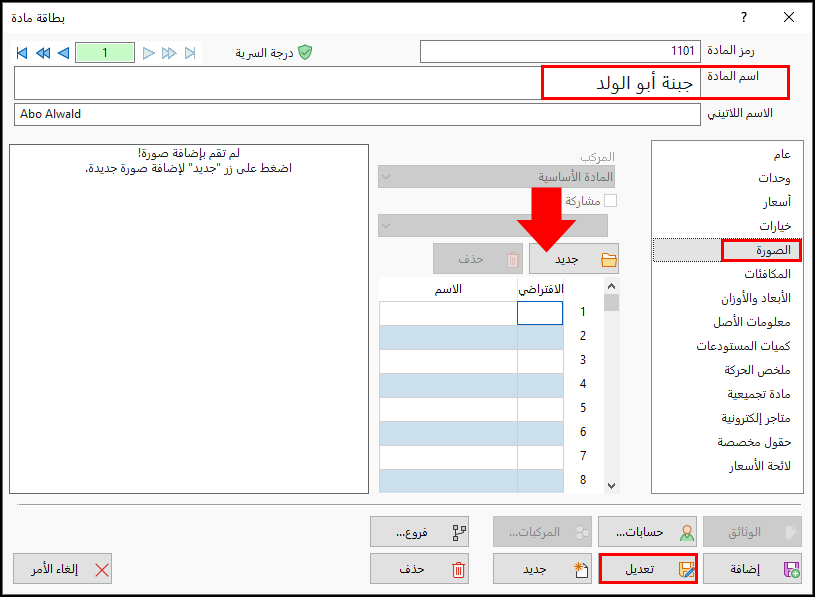The image size is (815, 597).
Task: Click the إضافة button
Action: click(x=753, y=569)
